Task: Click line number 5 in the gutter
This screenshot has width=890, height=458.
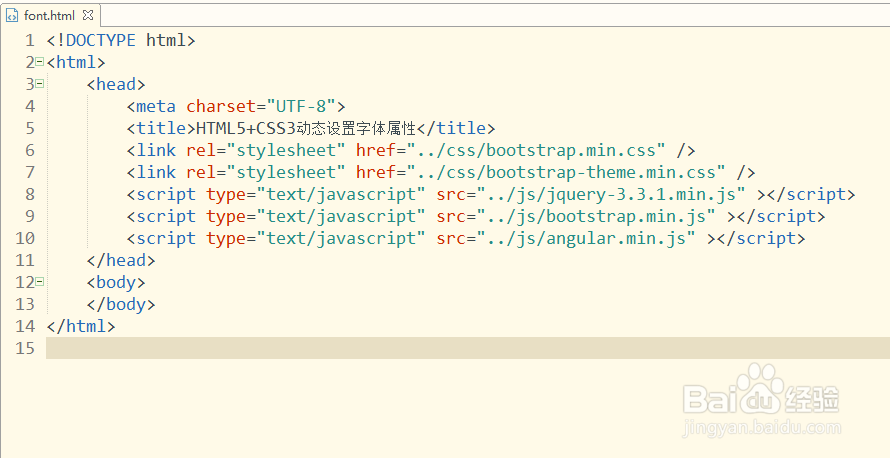Action: (30, 128)
